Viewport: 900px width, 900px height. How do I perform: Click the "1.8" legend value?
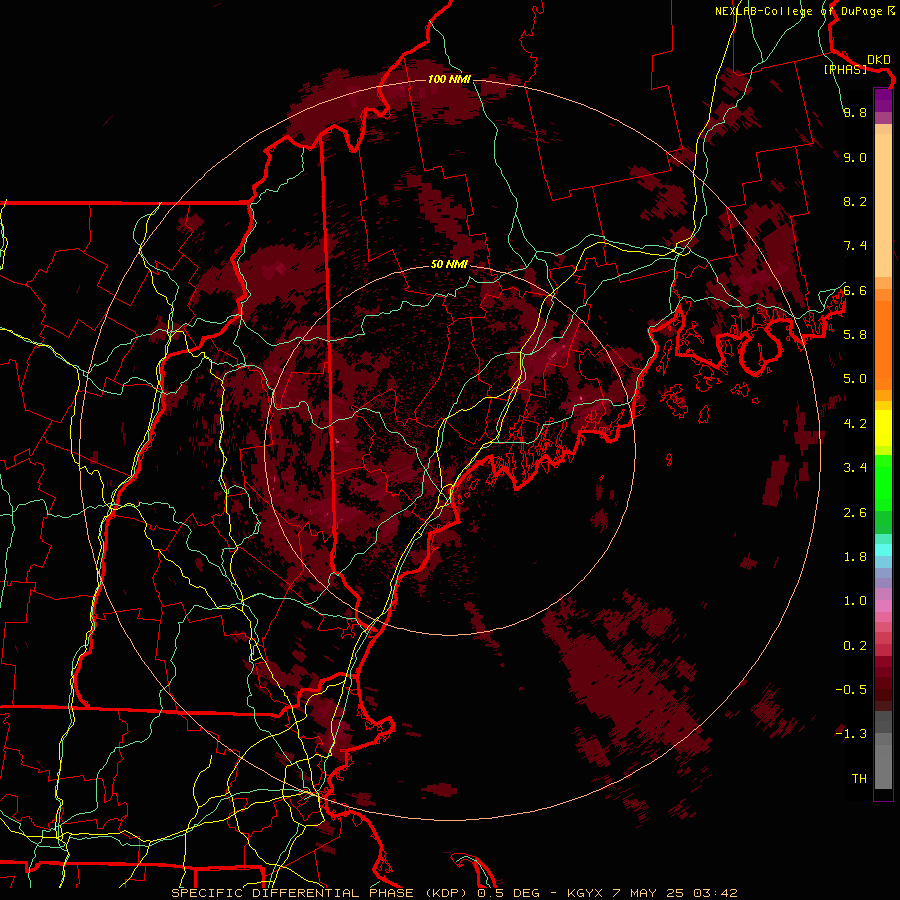point(855,557)
